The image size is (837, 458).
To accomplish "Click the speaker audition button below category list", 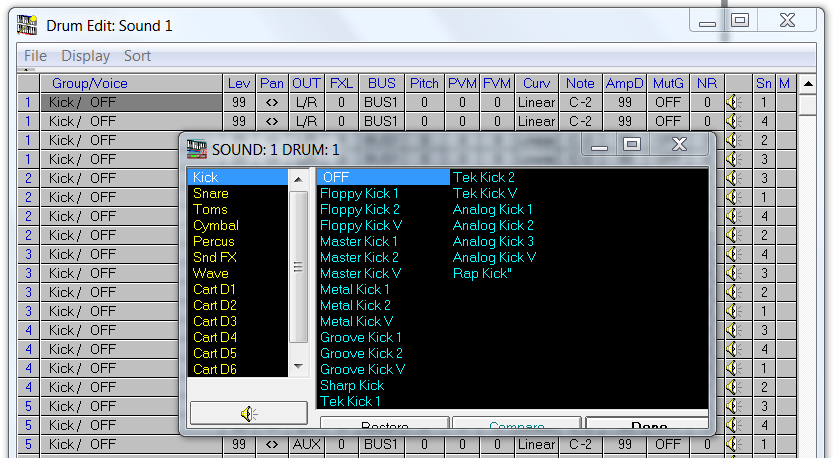I will (248, 413).
